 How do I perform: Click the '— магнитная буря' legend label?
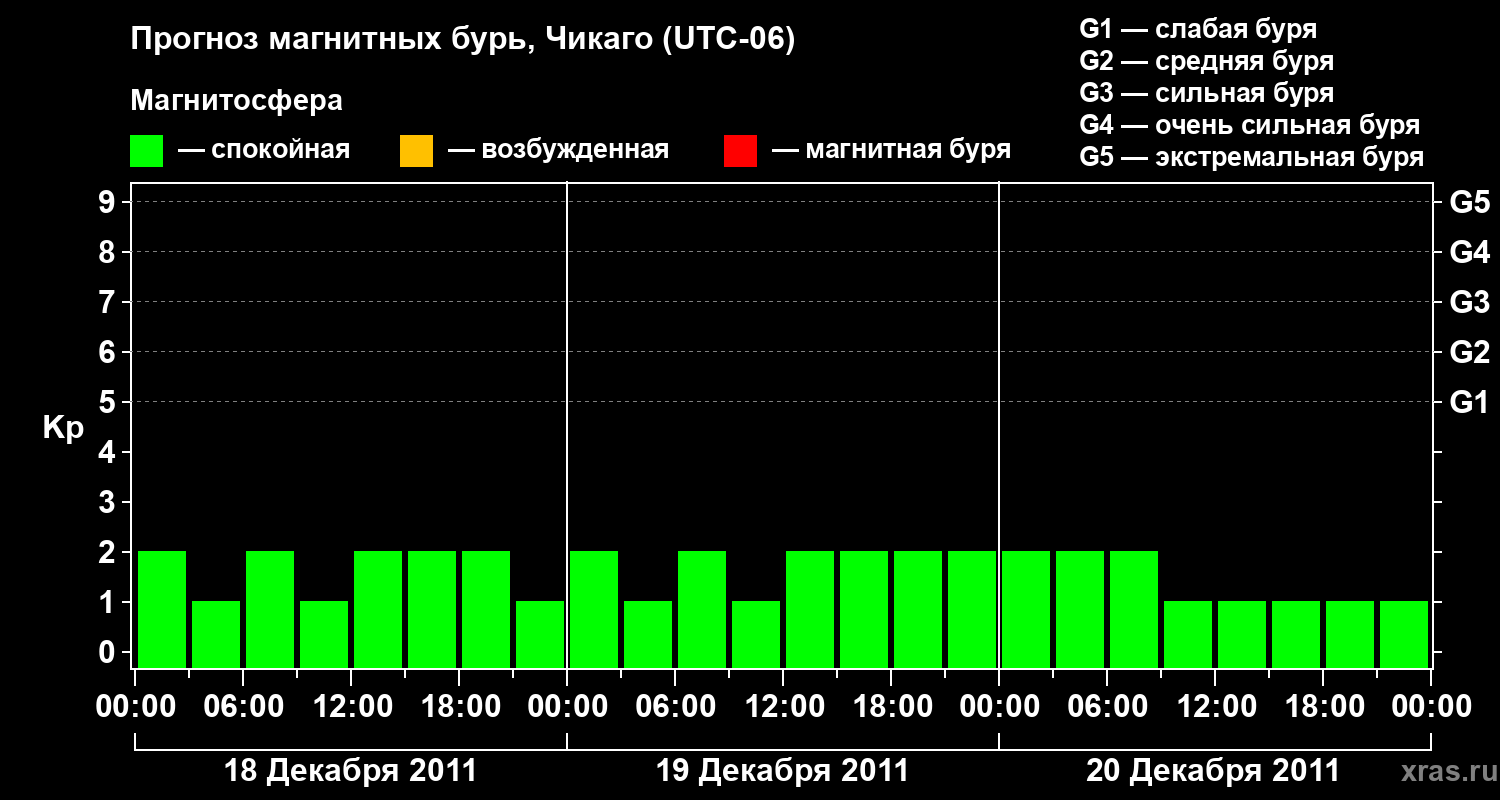coord(891,151)
